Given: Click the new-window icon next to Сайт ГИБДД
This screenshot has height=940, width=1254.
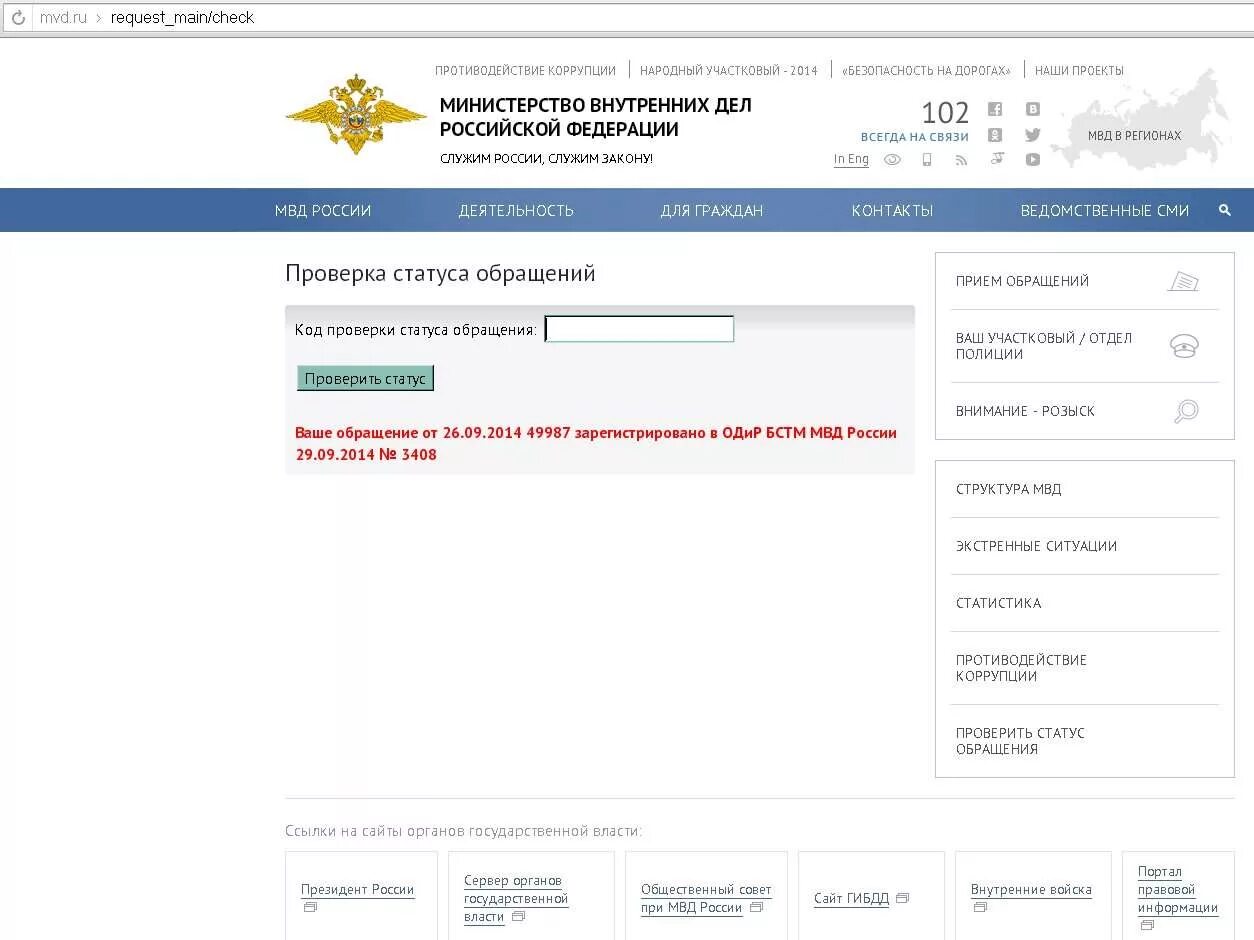Looking at the screenshot, I should pyautogui.click(x=902, y=898).
